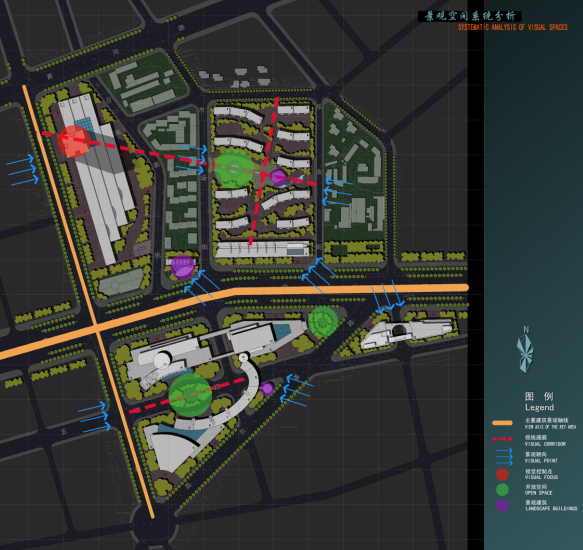
Task: Select legend label VISUAL FOCUS
Action: pos(541,477)
